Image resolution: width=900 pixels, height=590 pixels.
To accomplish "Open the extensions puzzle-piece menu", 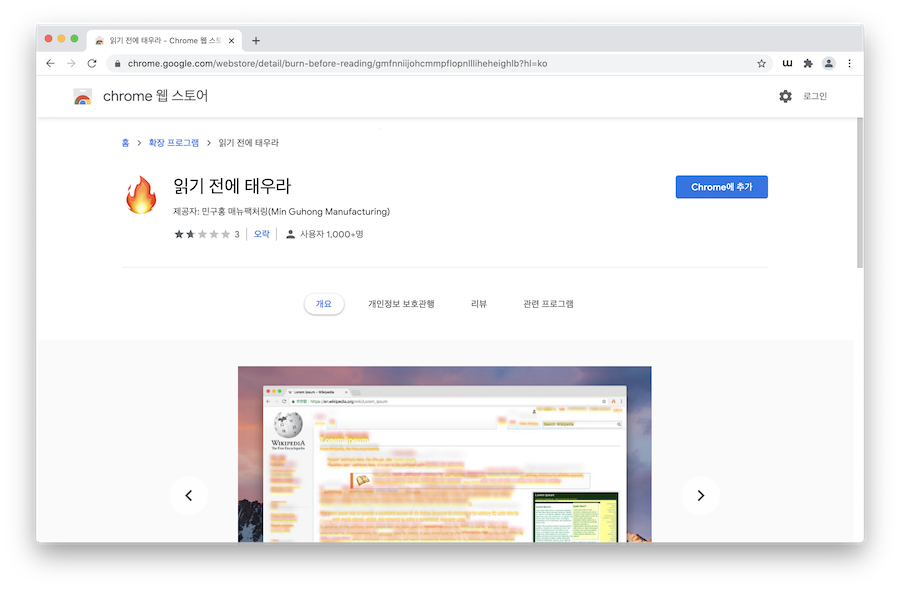I will click(808, 64).
